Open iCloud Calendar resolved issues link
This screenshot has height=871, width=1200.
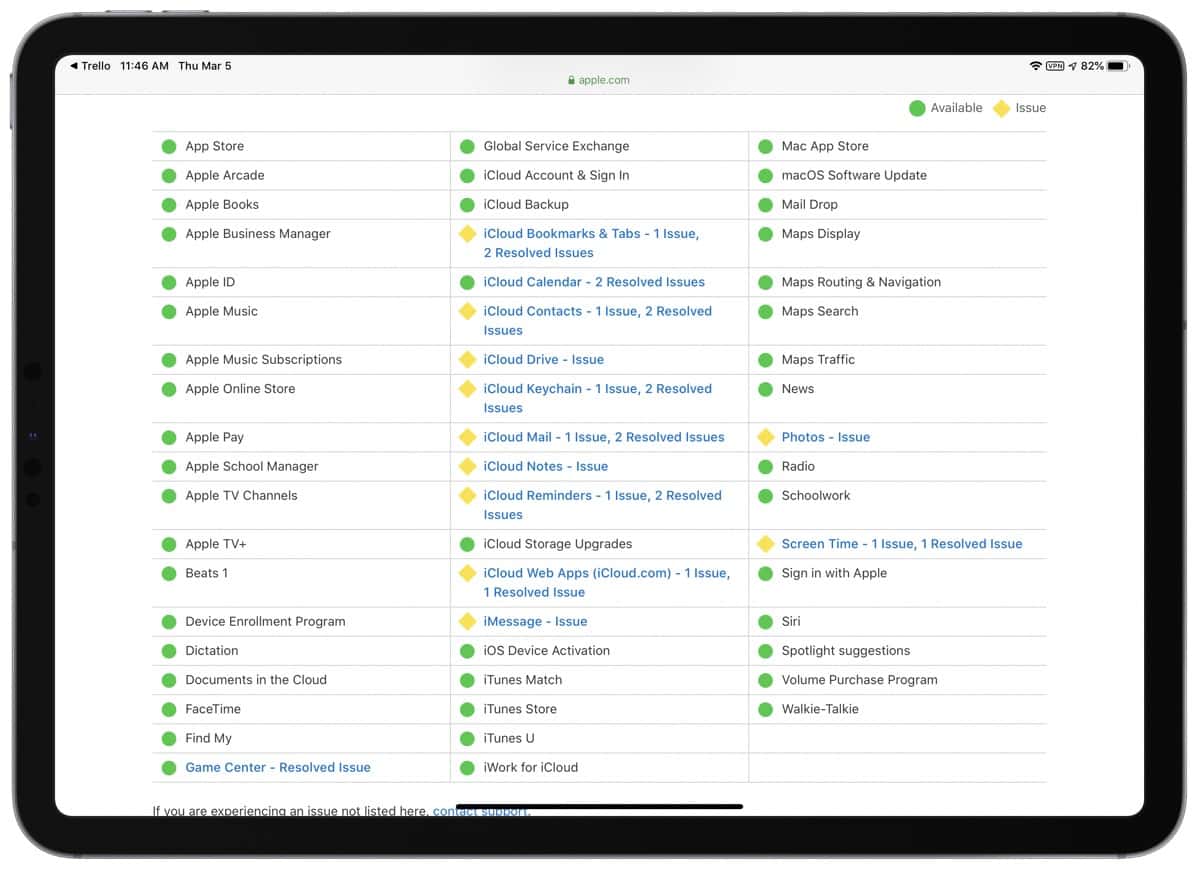point(594,282)
